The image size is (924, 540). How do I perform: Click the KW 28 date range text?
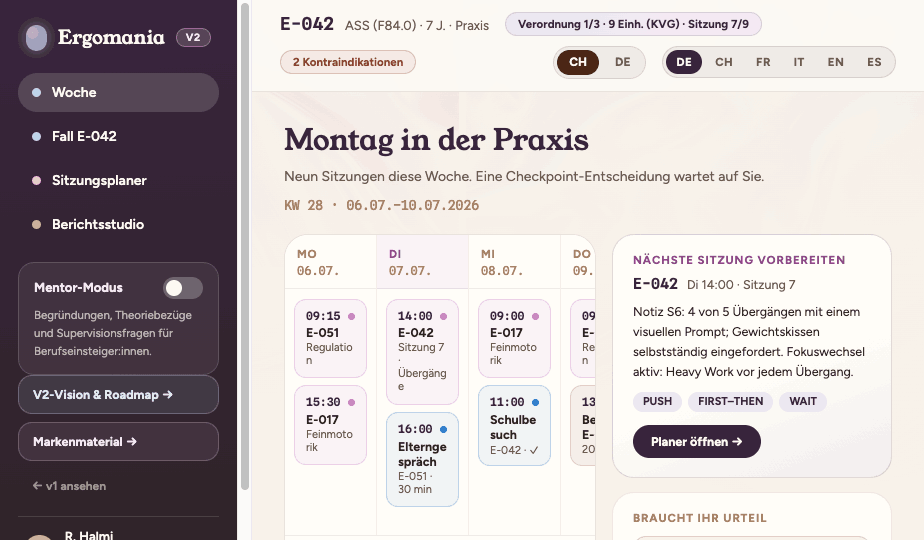click(381, 205)
